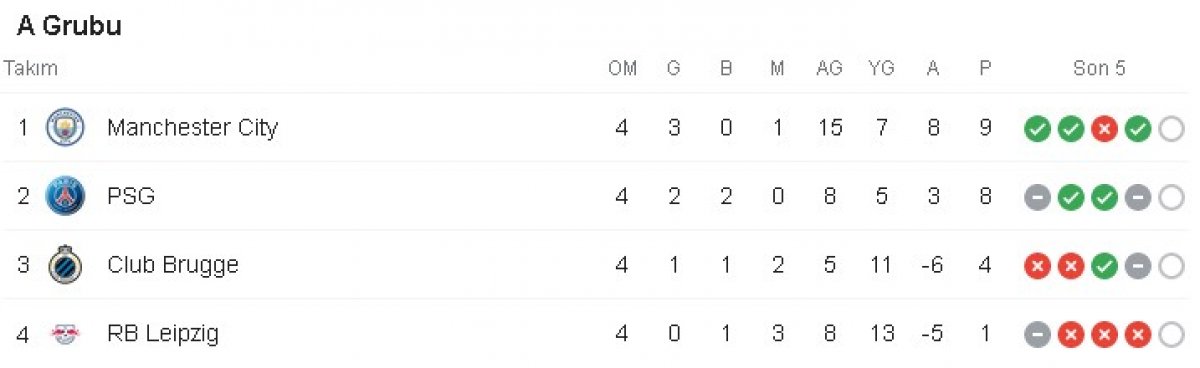Select RB Leipzig's gray draw result icon
Image resolution: width=1200 pixels, height=368 pixels.
point(1037,335)
